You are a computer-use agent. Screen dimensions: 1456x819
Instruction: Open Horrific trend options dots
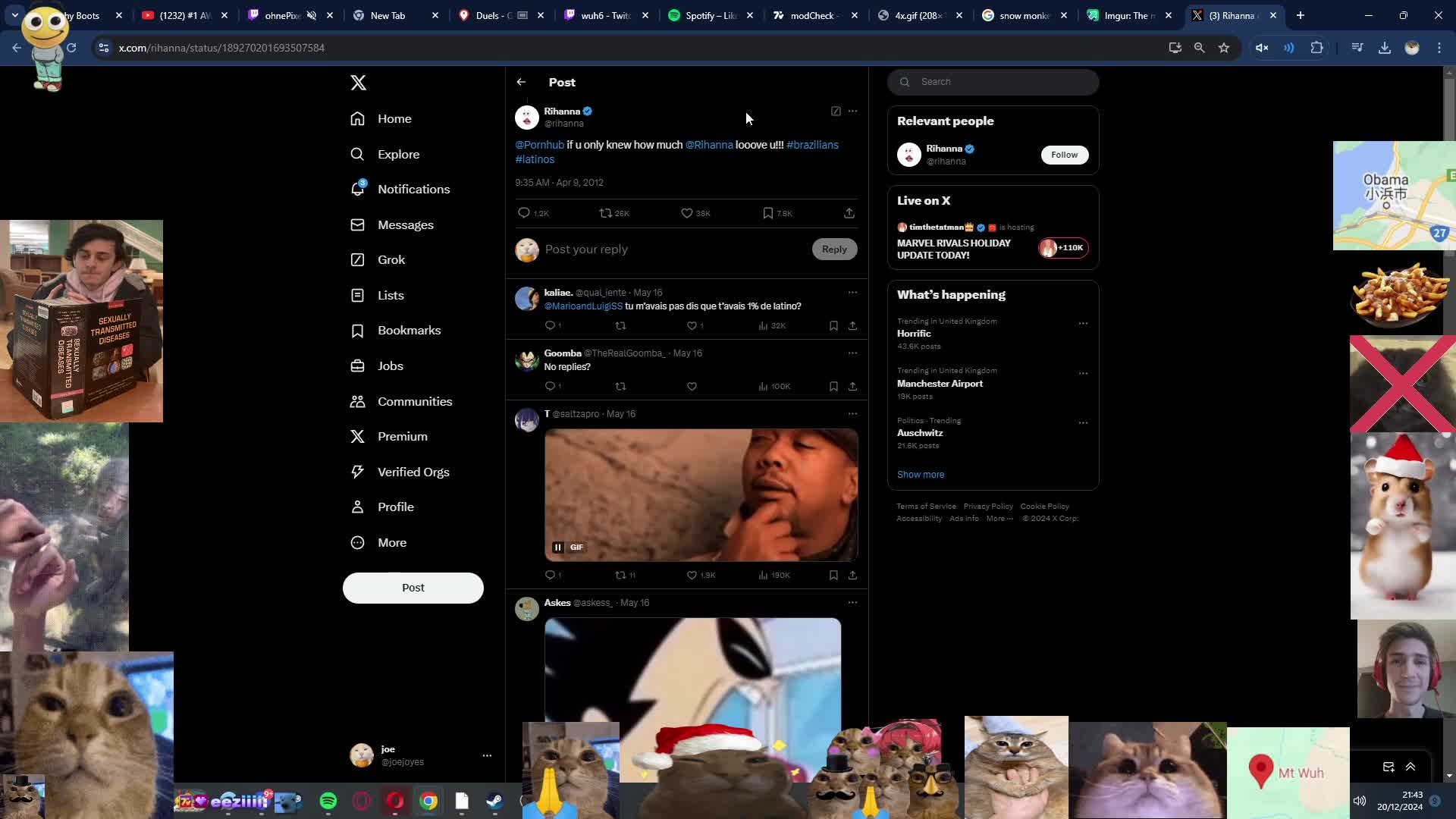click(1083, 324)
